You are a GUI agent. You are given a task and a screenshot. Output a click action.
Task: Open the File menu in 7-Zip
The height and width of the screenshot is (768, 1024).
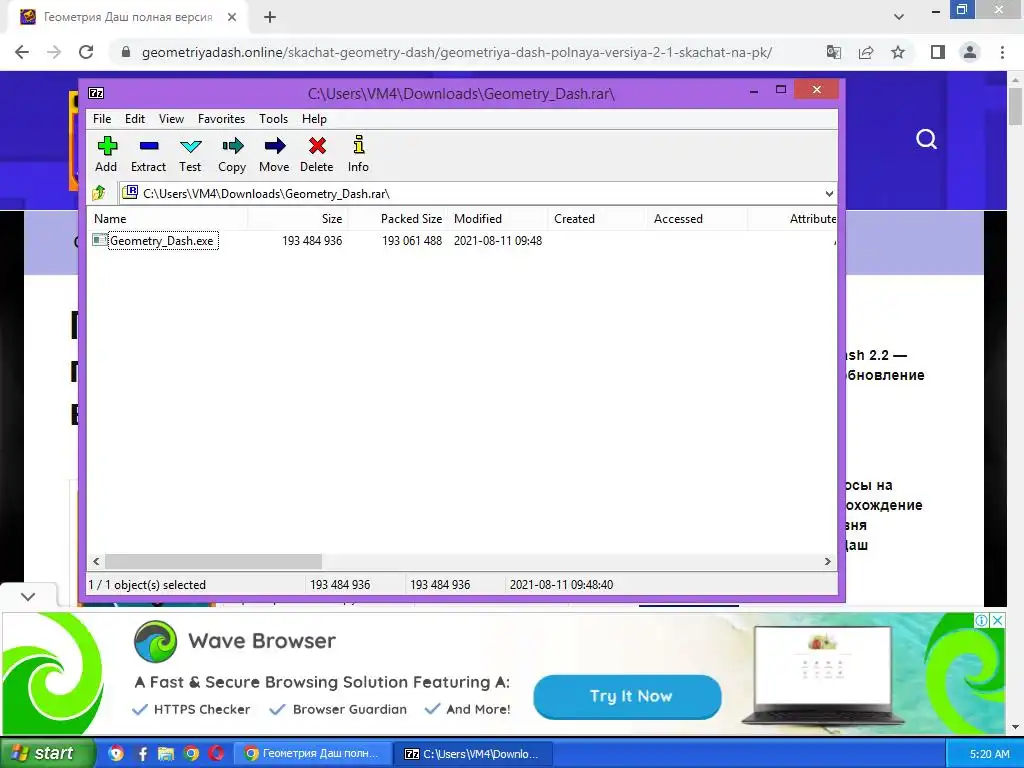[x=102, y=119]
